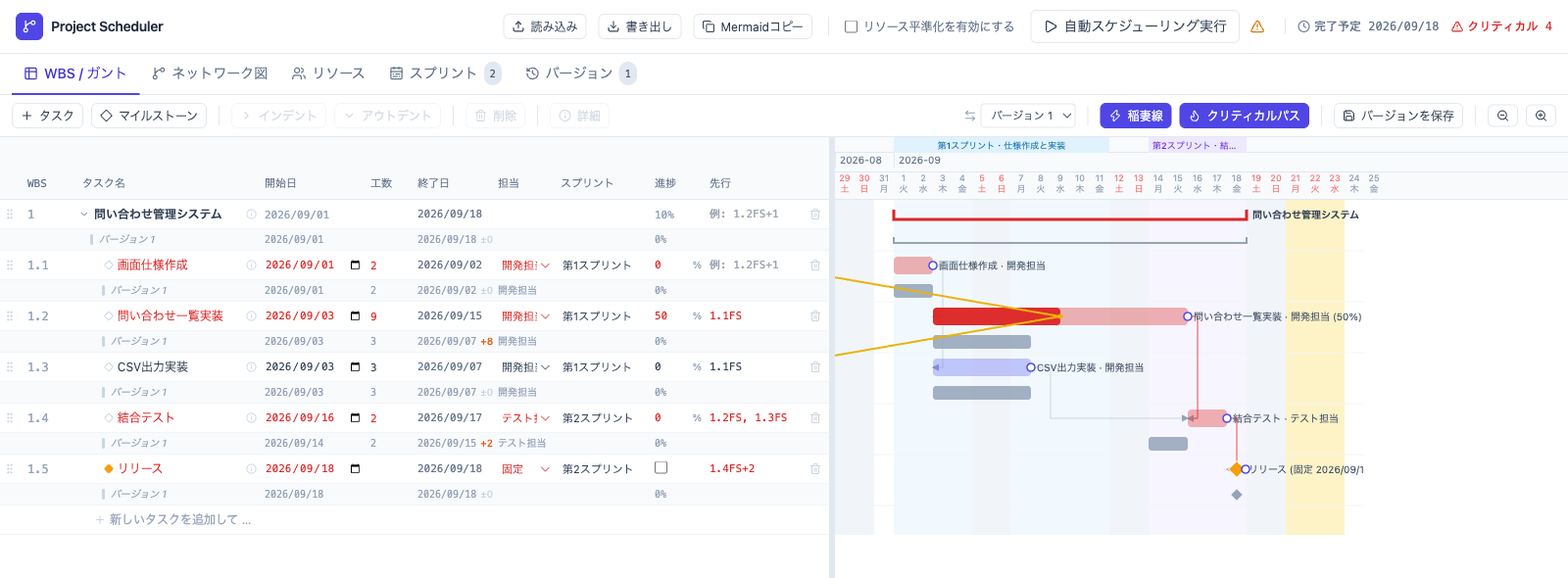Click predecessor cell 1.2FS, 1.3FS

point(748,417)
